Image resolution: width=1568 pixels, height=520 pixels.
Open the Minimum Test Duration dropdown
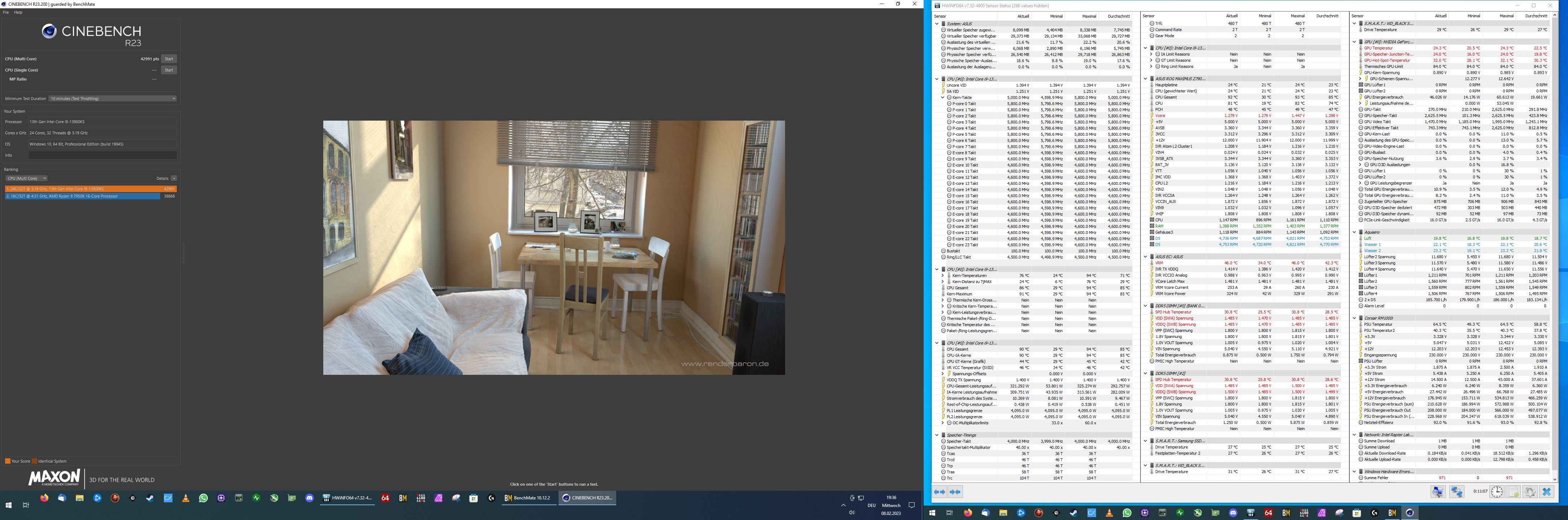point(113,98)
